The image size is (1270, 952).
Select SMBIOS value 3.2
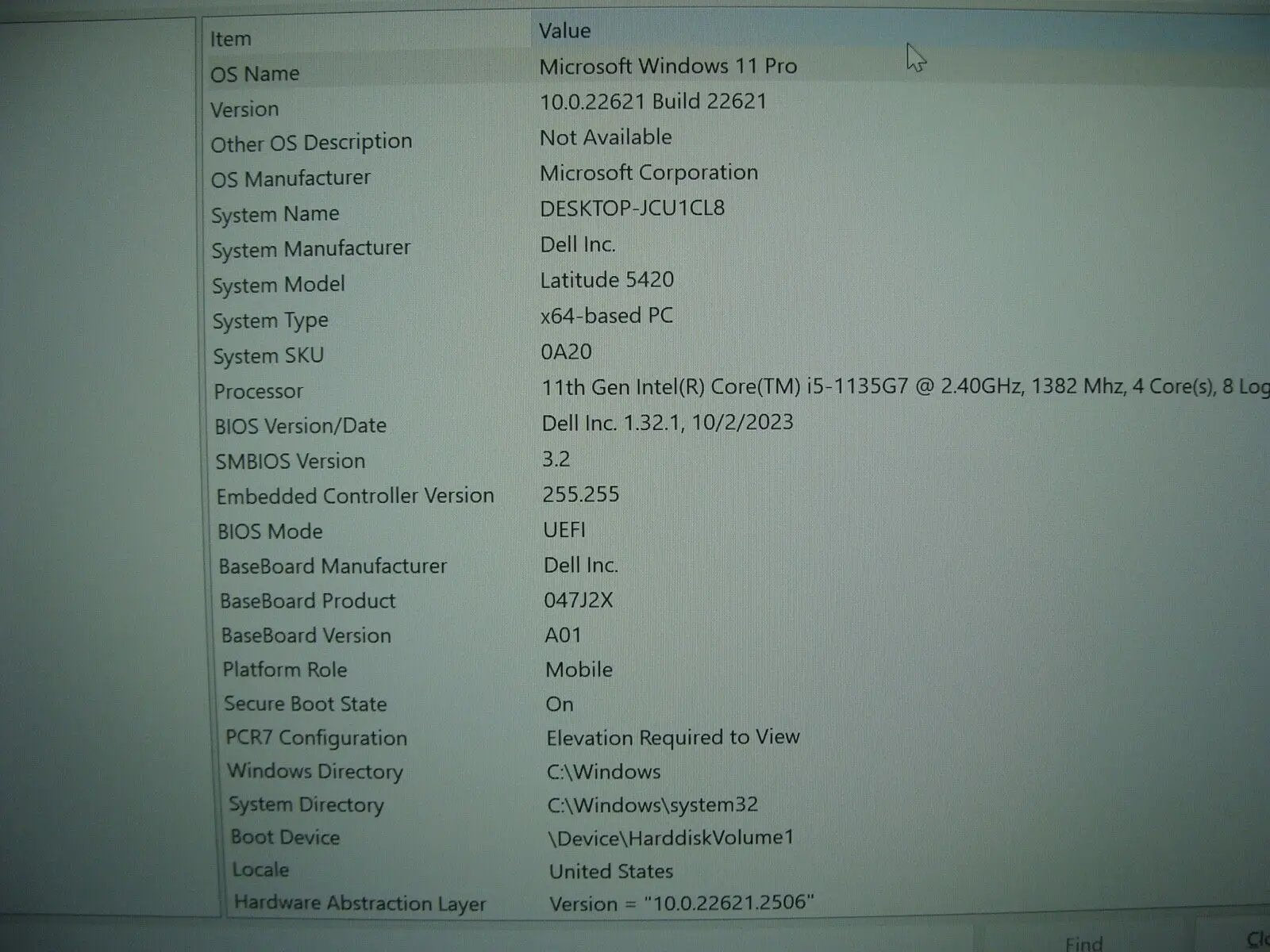pos(556,459)
